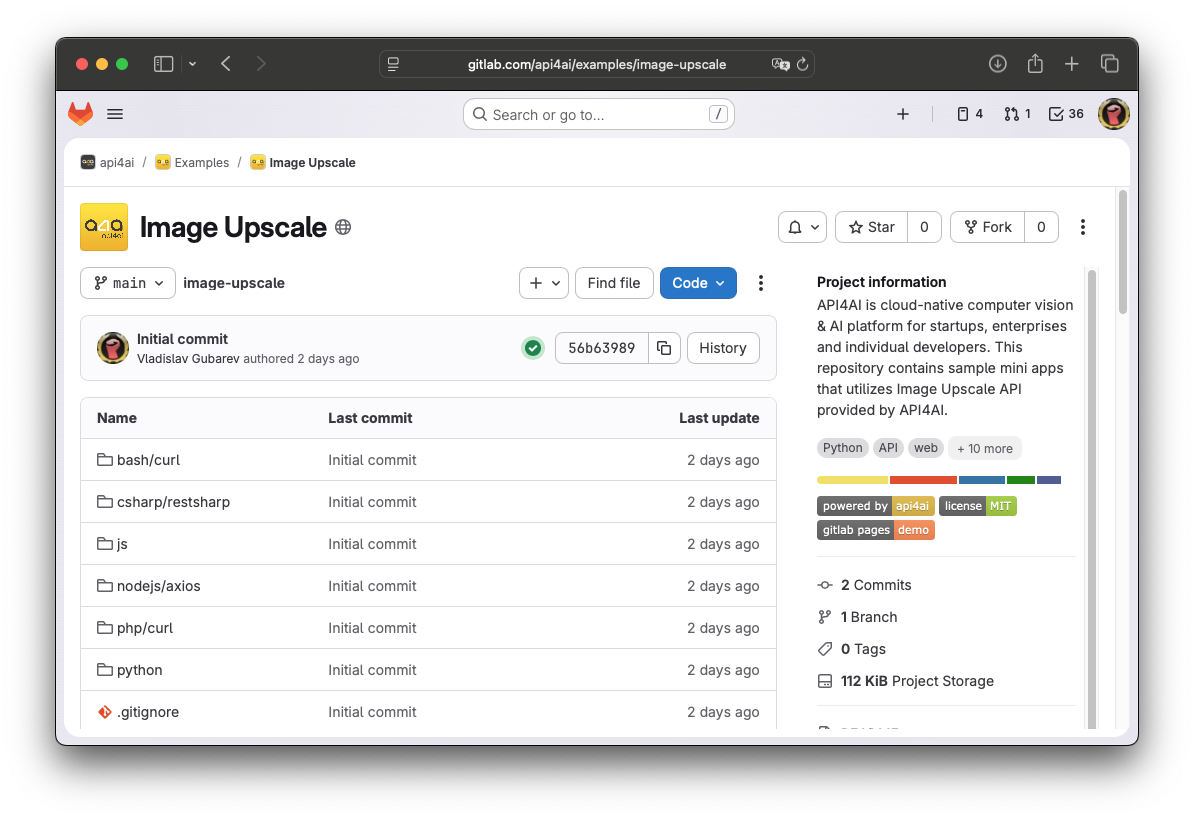Click powered by api4ai badge
The height and width of the screenshot is (819, 1194).
pos(876,505)
